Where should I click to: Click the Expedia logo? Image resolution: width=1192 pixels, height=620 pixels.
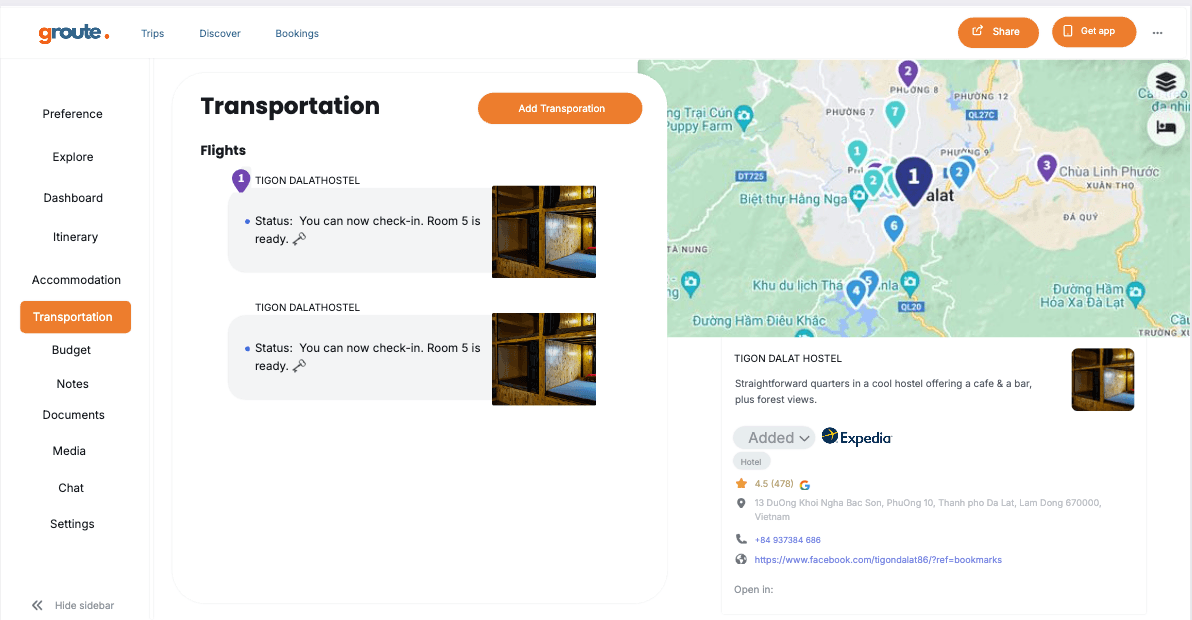coord(856,437)
